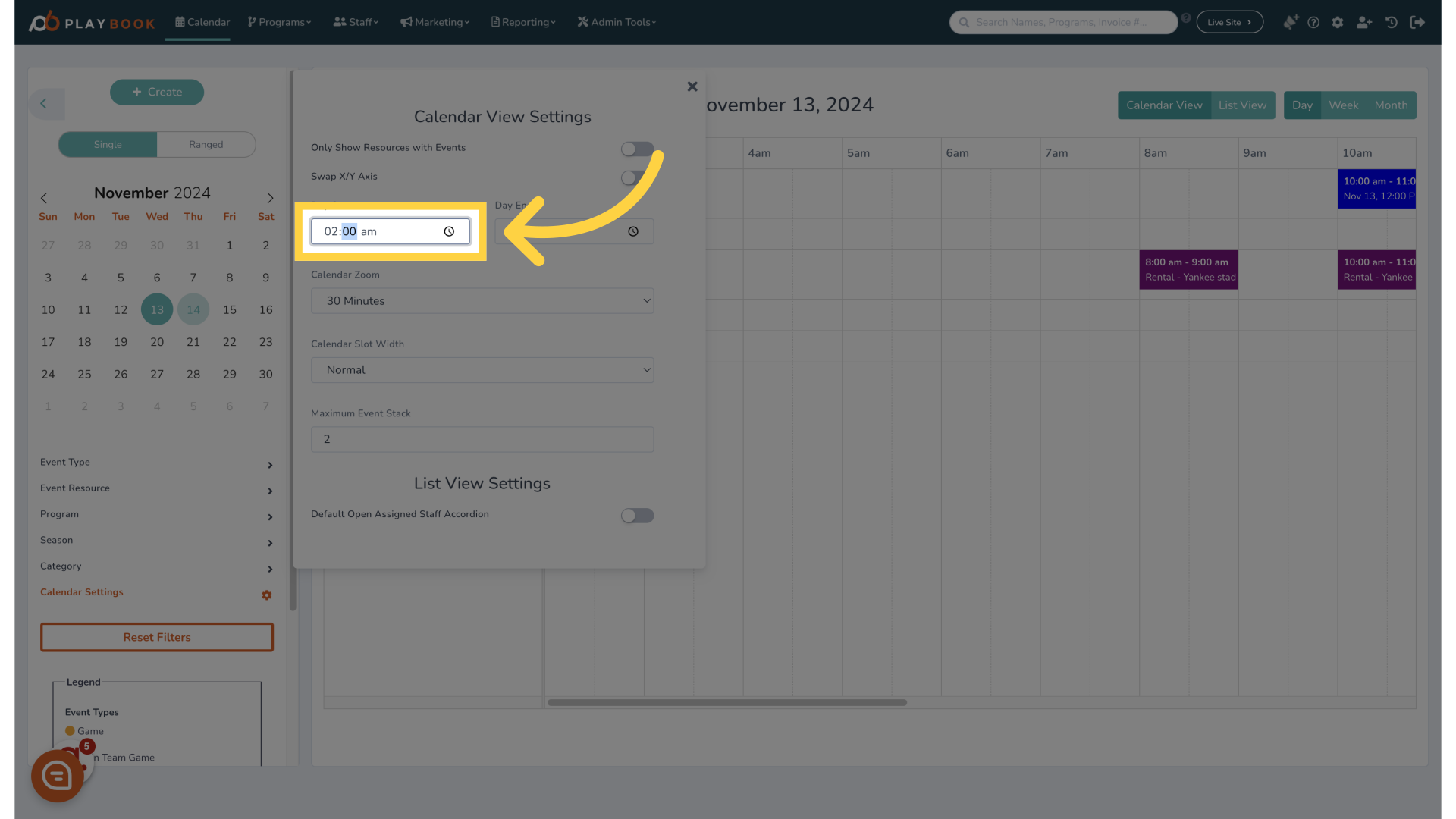Click the search names input field

click(1063, 22)
